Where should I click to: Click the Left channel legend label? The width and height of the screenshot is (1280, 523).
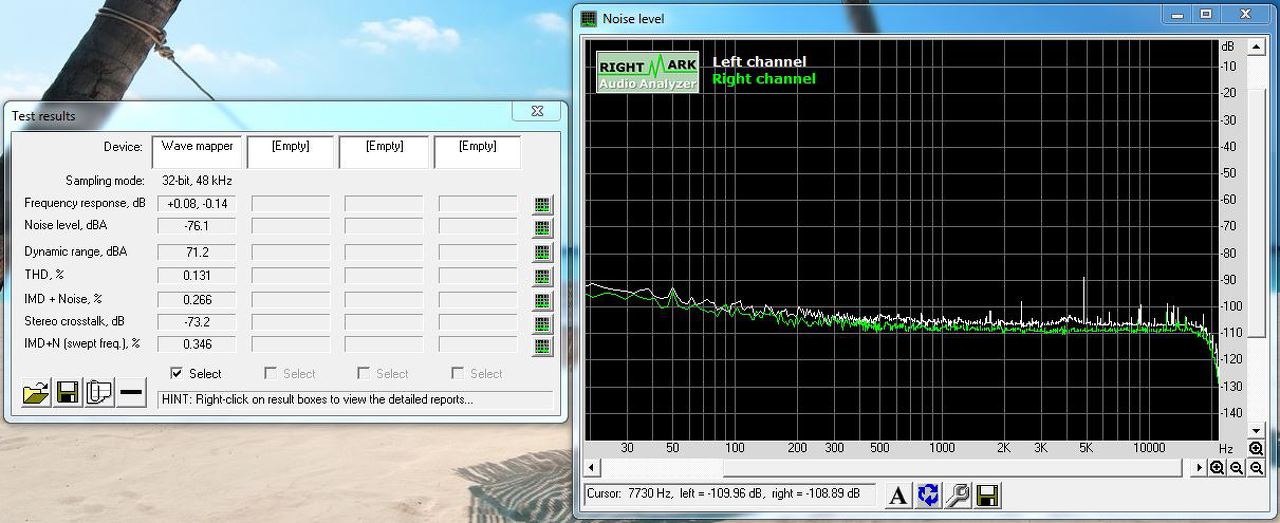coord(759,62)
